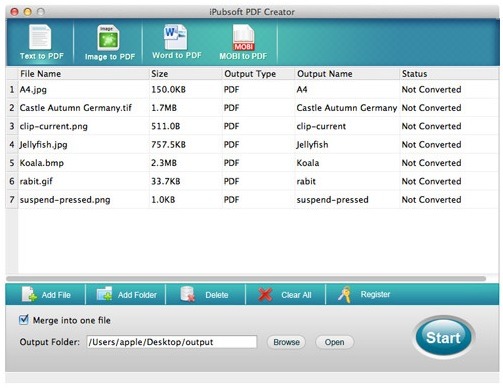Select file suspend-pressed.png
Screen dimensions: 503x392
tap(65, 200)
